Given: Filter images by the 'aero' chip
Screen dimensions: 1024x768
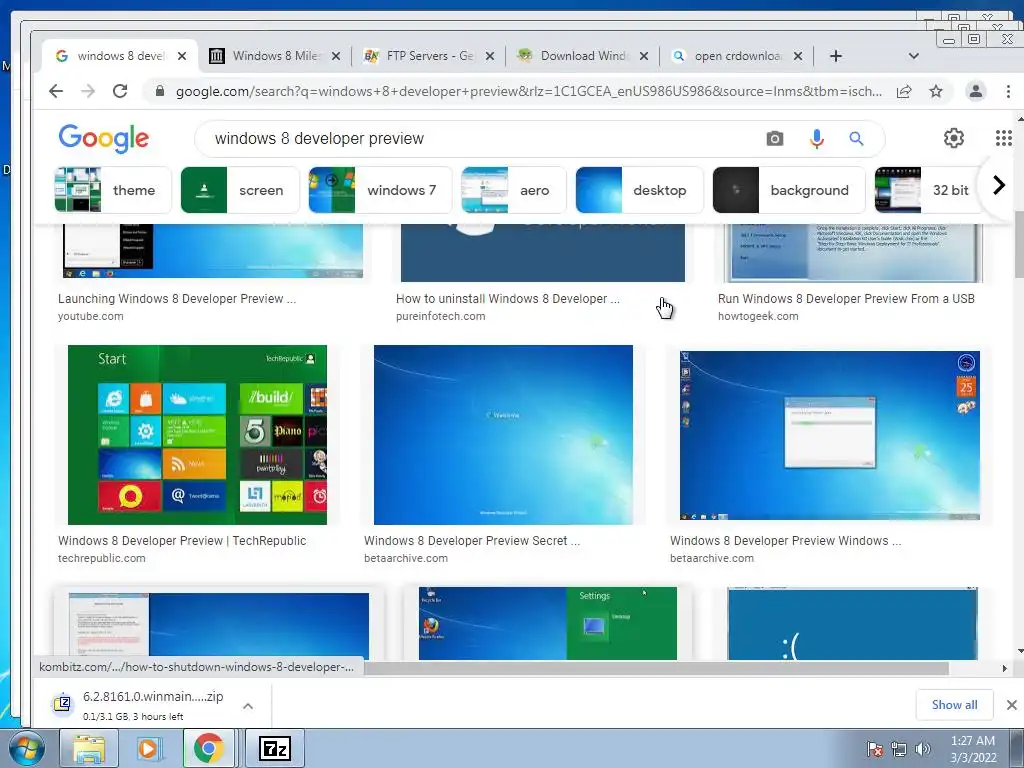Looking at the screenshot, I should pos(513,190).
